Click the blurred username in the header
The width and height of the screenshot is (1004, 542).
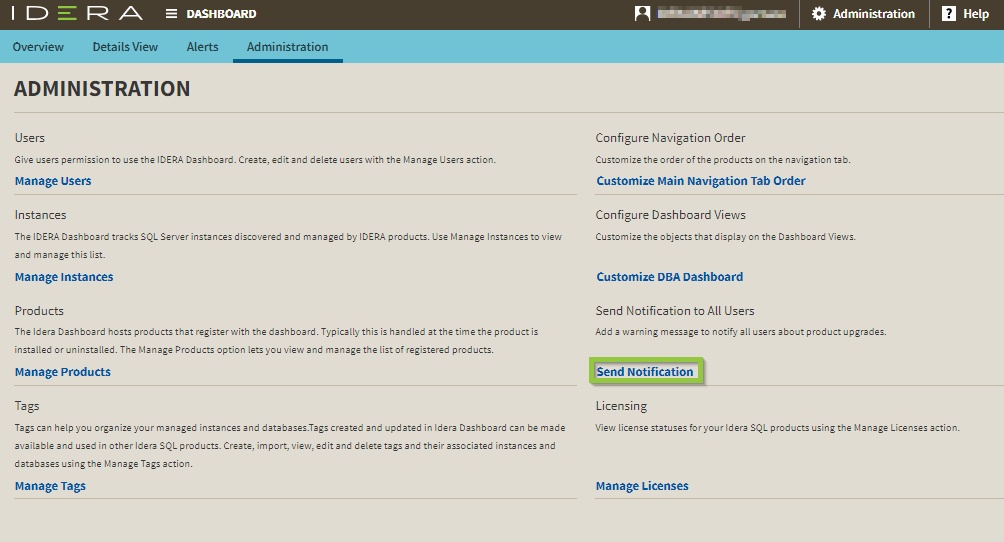click(x=721, y=14)
